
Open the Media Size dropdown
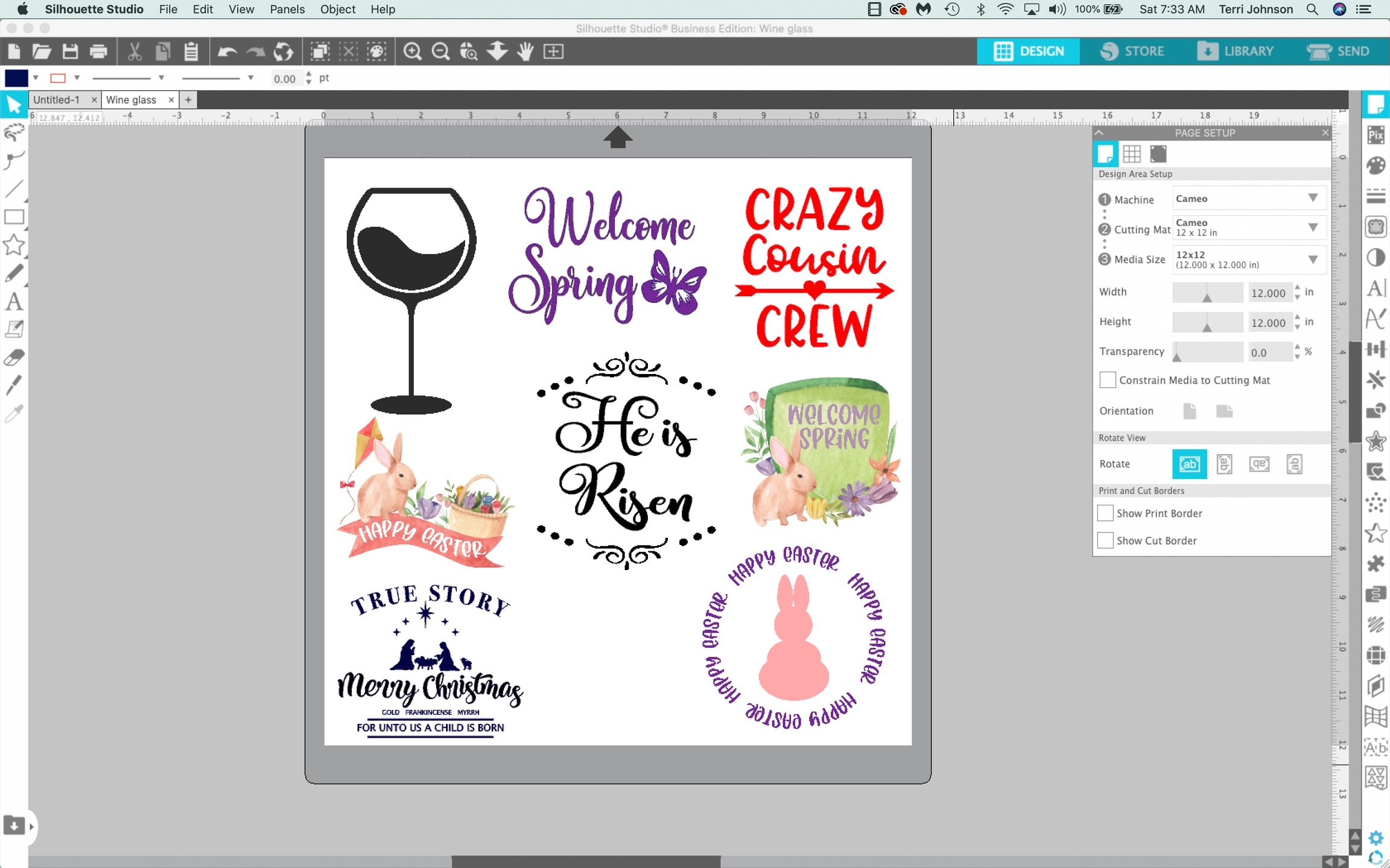point(1248,259)
